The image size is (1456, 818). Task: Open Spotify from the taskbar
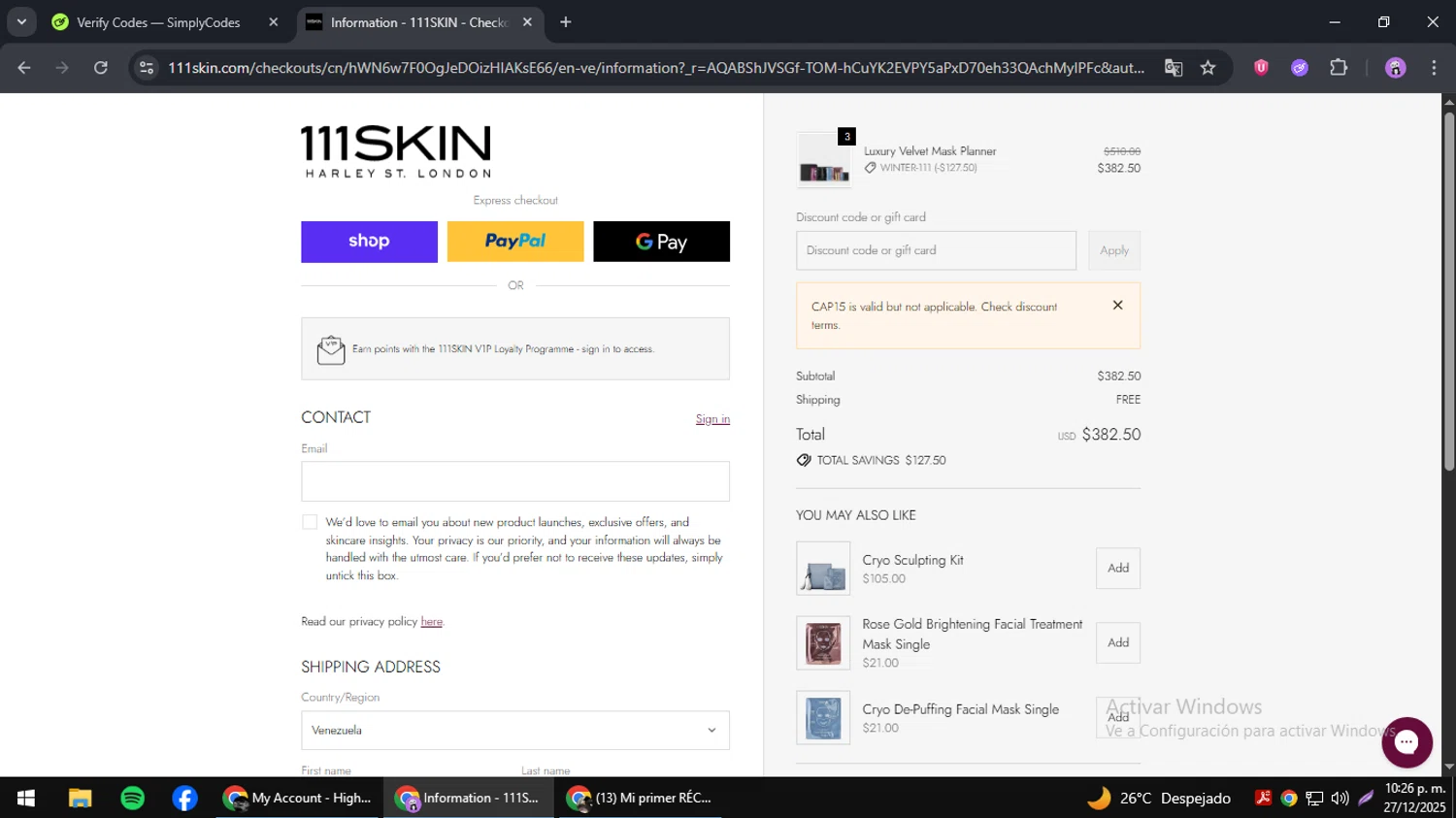point(132,798)
